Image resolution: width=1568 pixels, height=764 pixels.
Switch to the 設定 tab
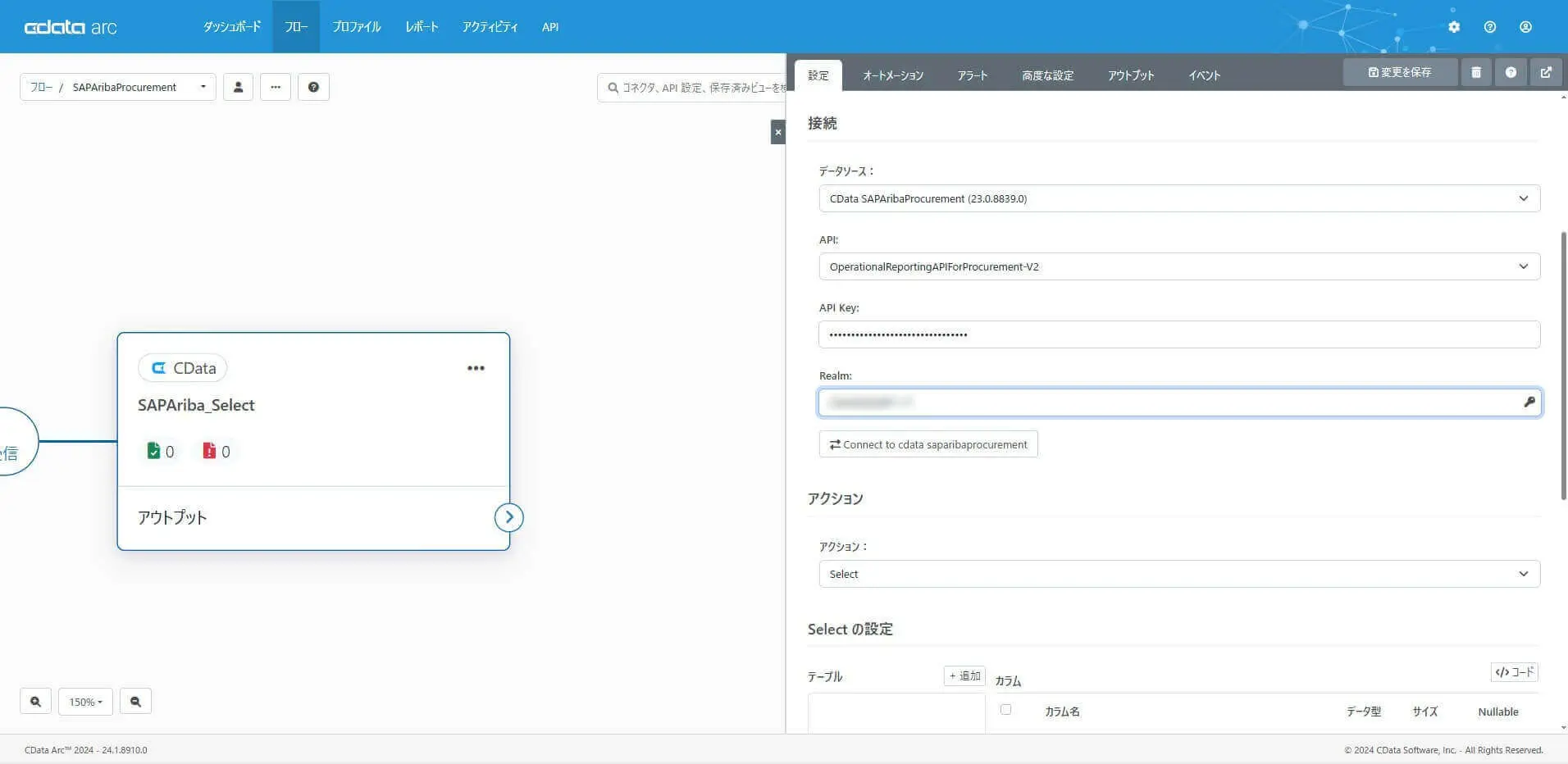tap(818, 75)
